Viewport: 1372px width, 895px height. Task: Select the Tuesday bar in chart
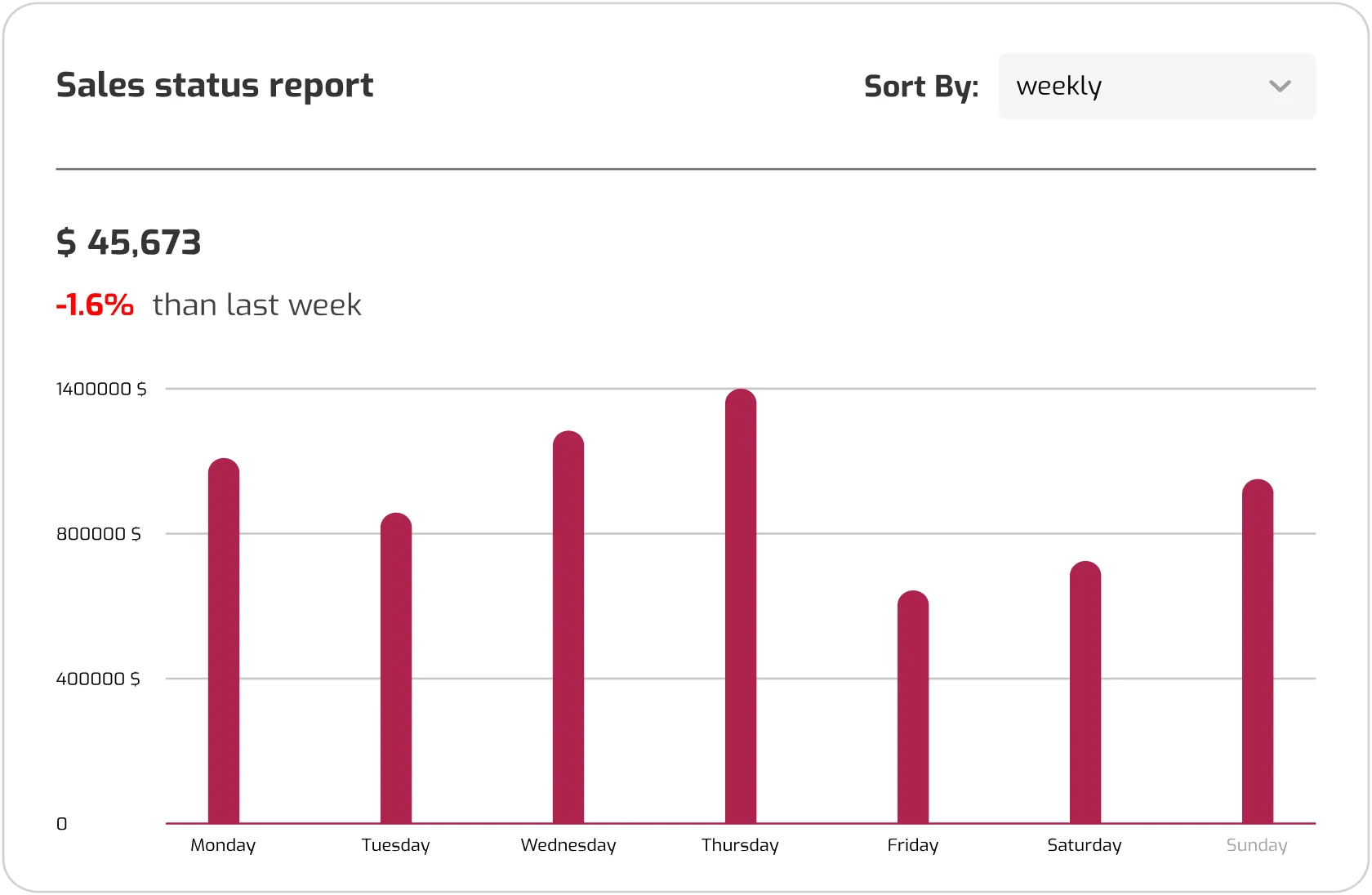click(396, 668)
